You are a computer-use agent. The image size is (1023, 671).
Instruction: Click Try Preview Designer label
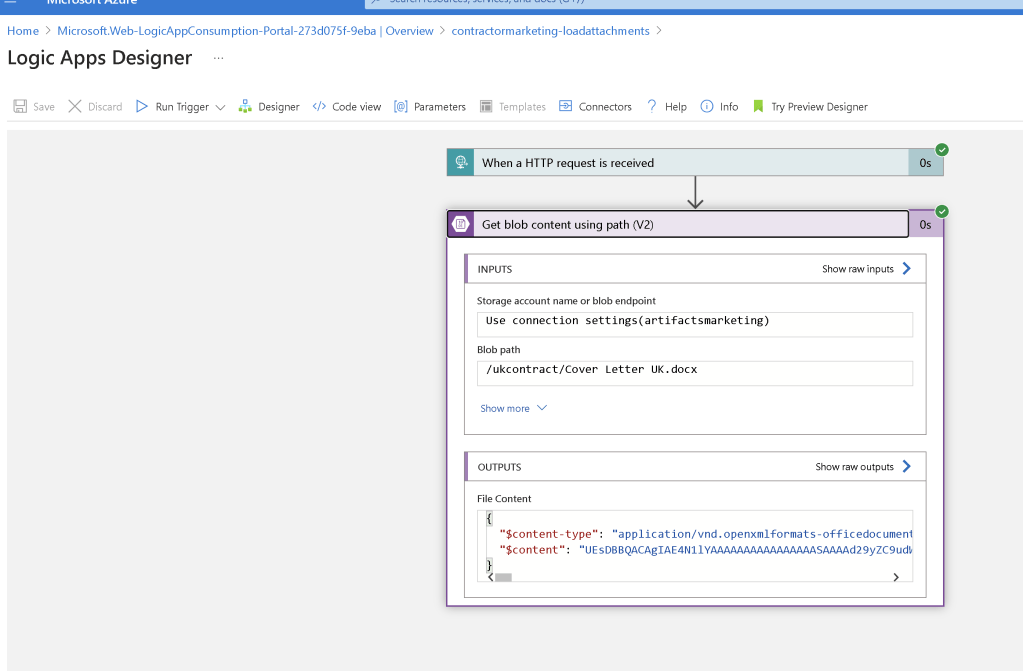(x=819, y=107)
